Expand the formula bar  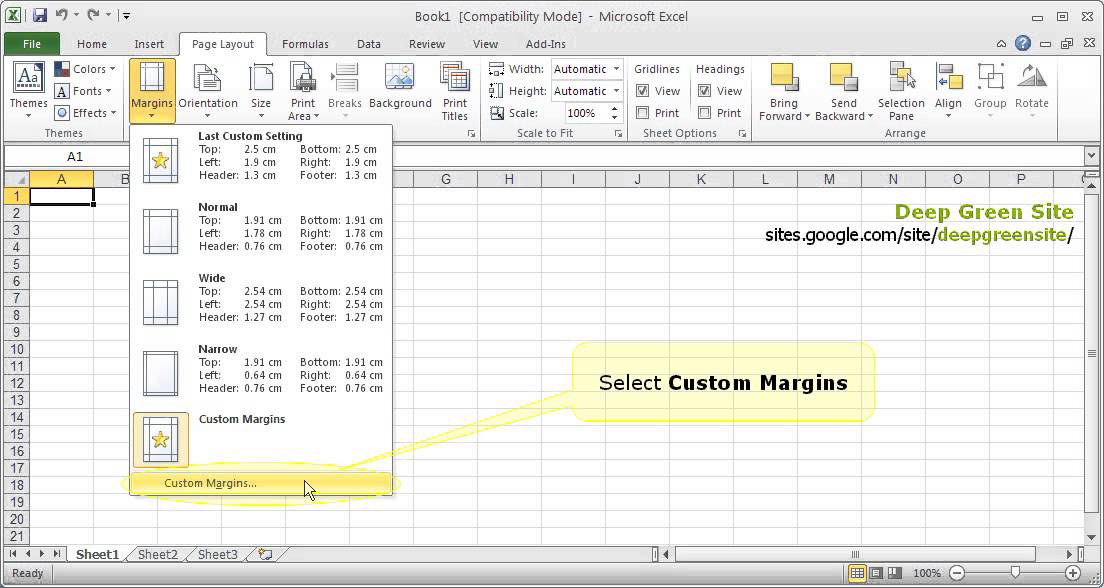1091,156
